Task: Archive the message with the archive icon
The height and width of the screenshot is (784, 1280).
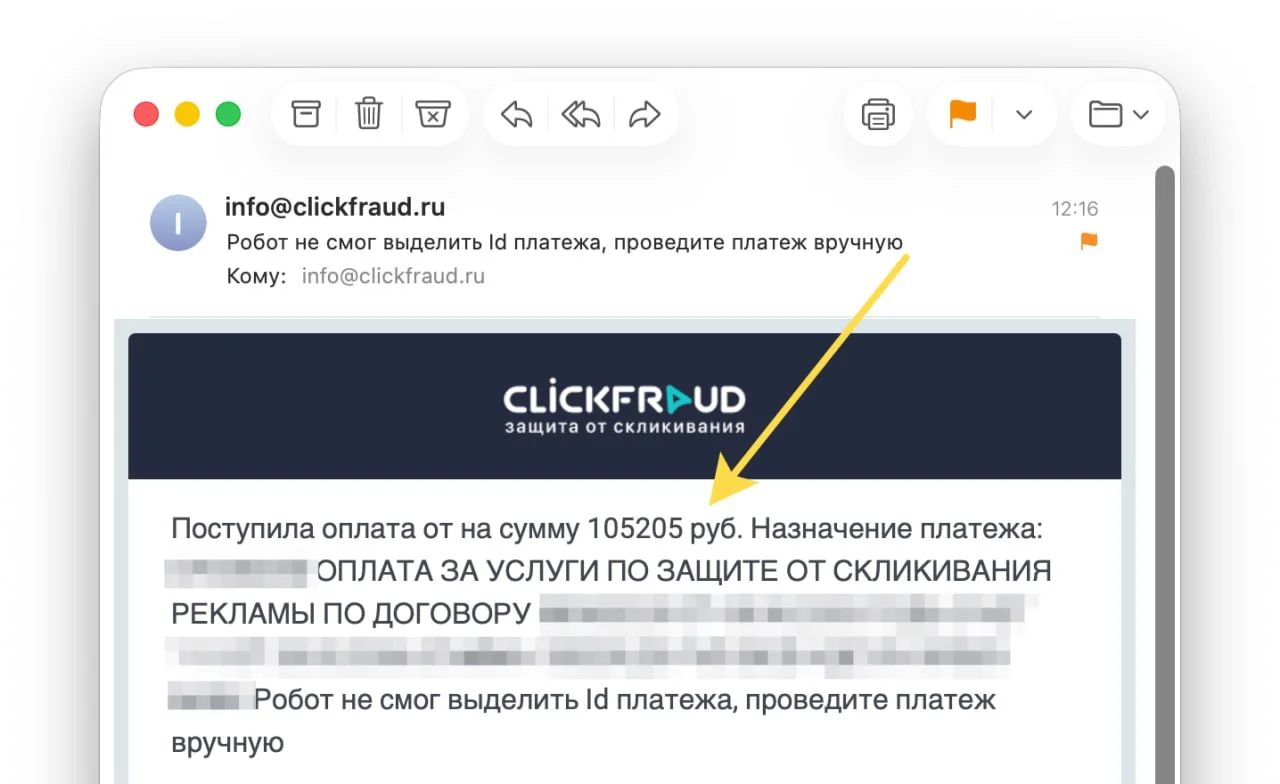Action: pyautogui.click(x=306, y=114)
